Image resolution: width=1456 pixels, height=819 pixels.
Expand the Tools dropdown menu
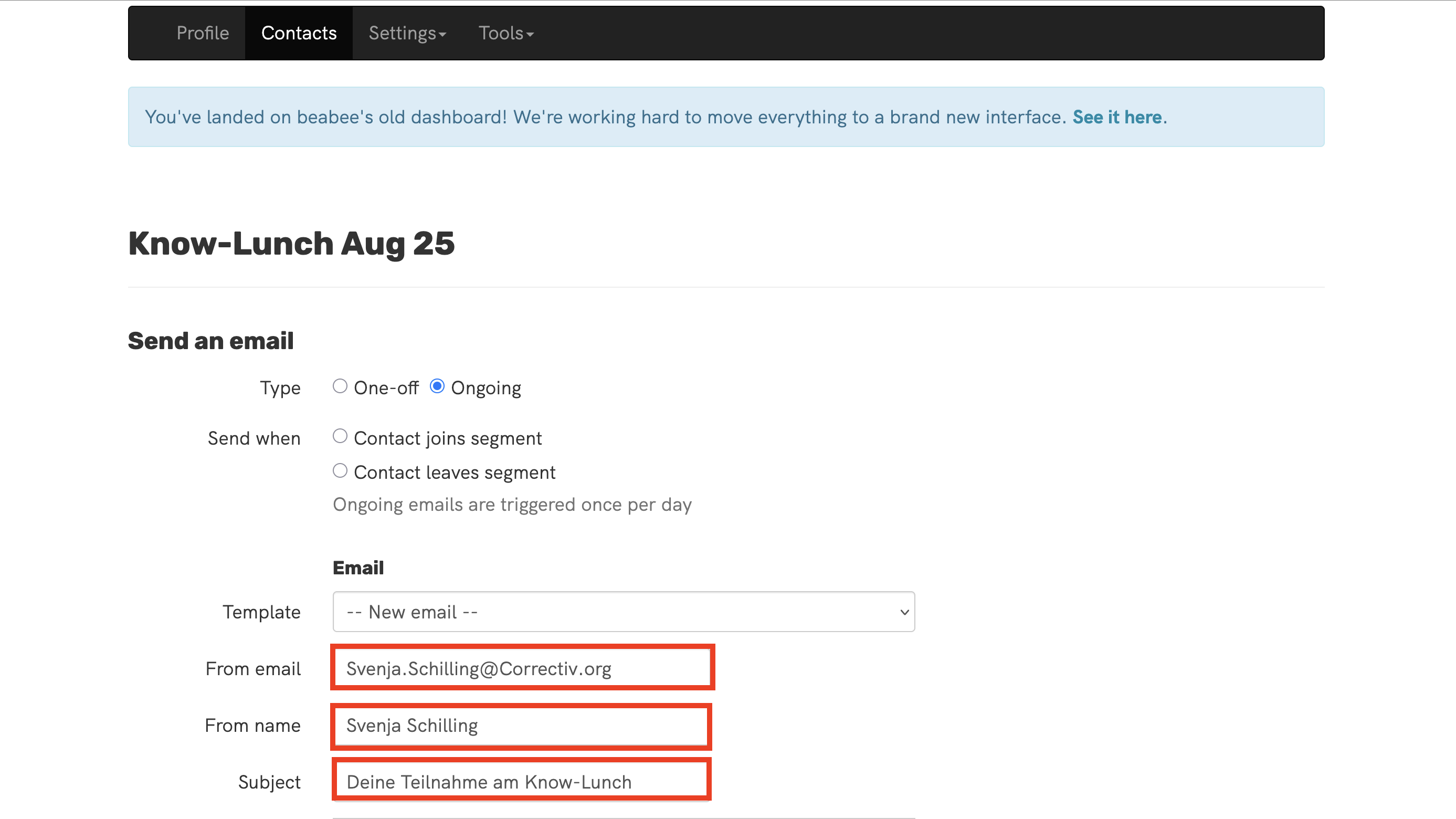click(x=506, y=33)
